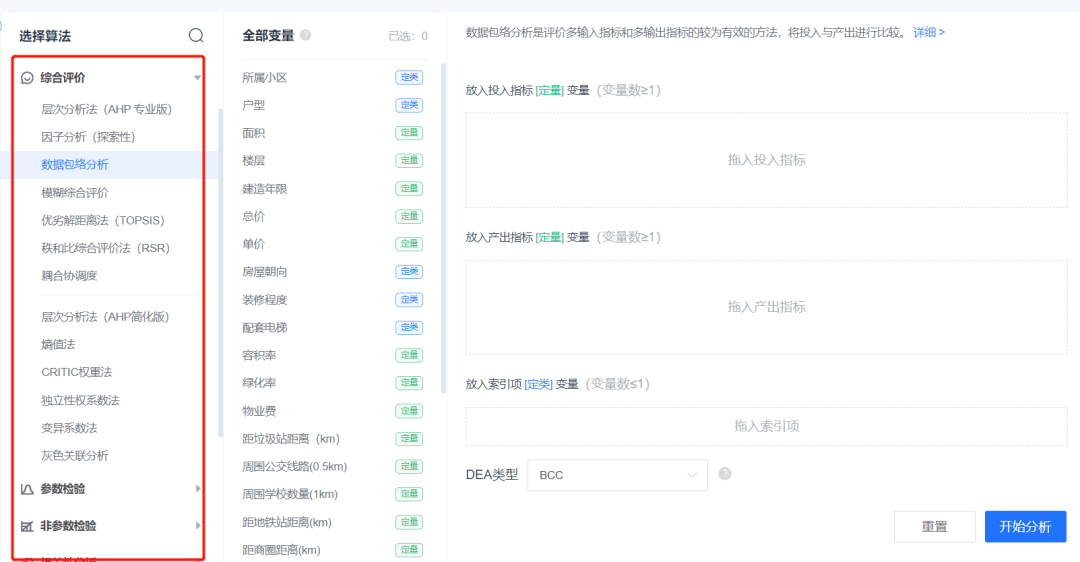
Task: Click the 重置 button
Action: tap(935, 526)
